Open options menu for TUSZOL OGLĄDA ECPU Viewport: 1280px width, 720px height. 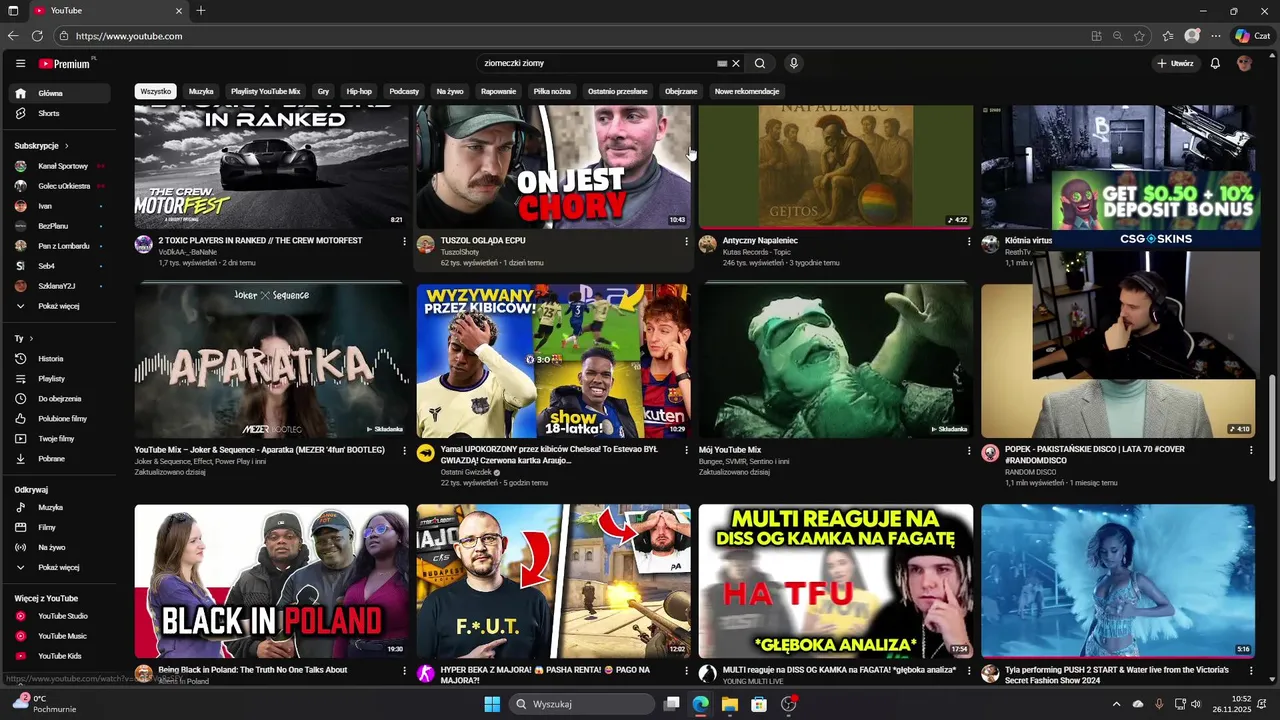686,241
